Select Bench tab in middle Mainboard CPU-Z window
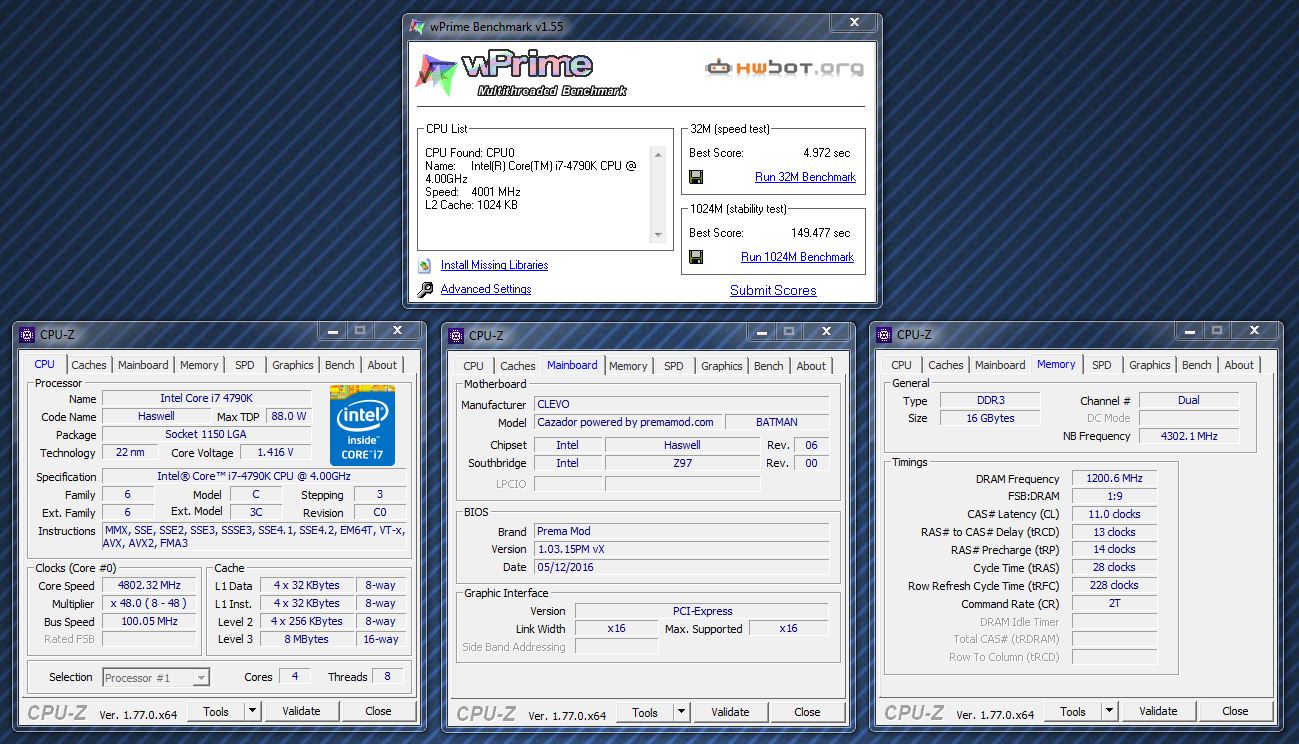This screenshot has height=744, width=1299. click(x=769, y=366)
